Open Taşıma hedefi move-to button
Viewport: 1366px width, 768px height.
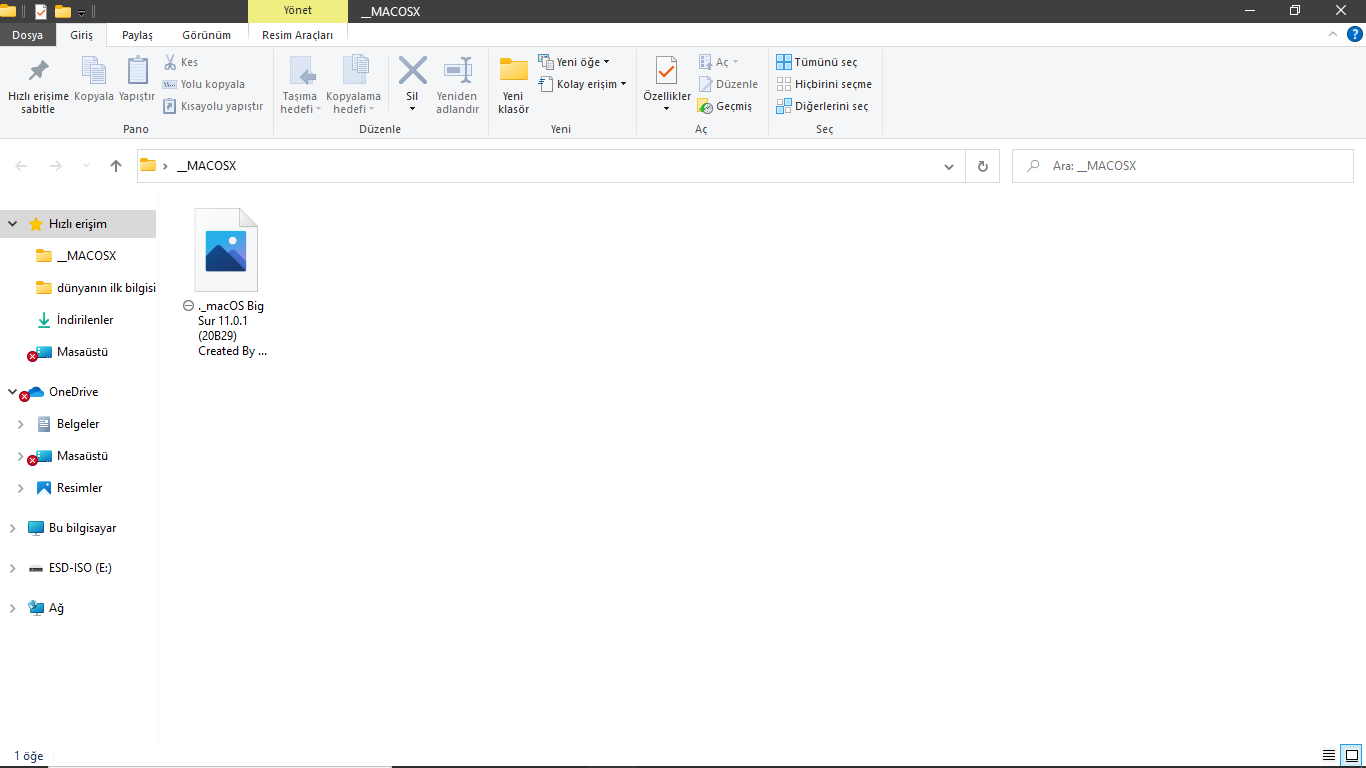(300, 86)
